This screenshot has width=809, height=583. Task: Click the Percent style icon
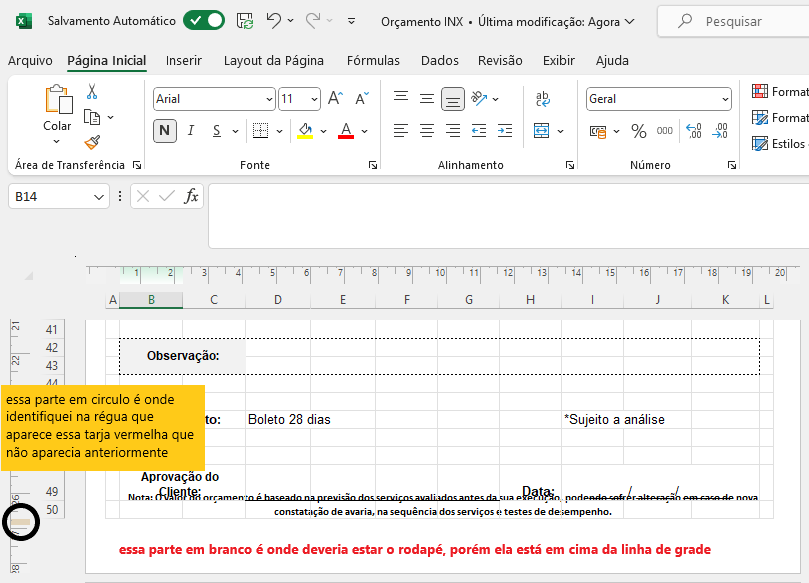[639, 131]
